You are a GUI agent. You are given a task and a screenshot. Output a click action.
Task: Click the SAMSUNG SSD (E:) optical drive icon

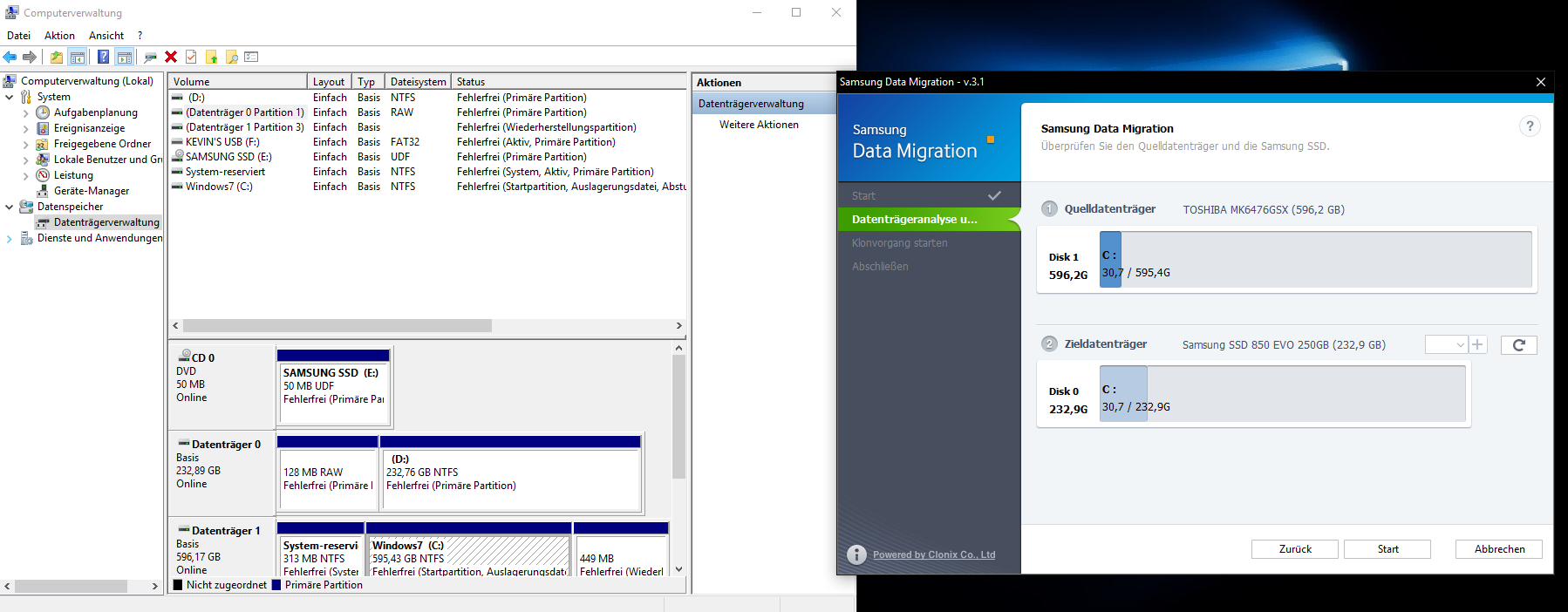coord(178,156)
